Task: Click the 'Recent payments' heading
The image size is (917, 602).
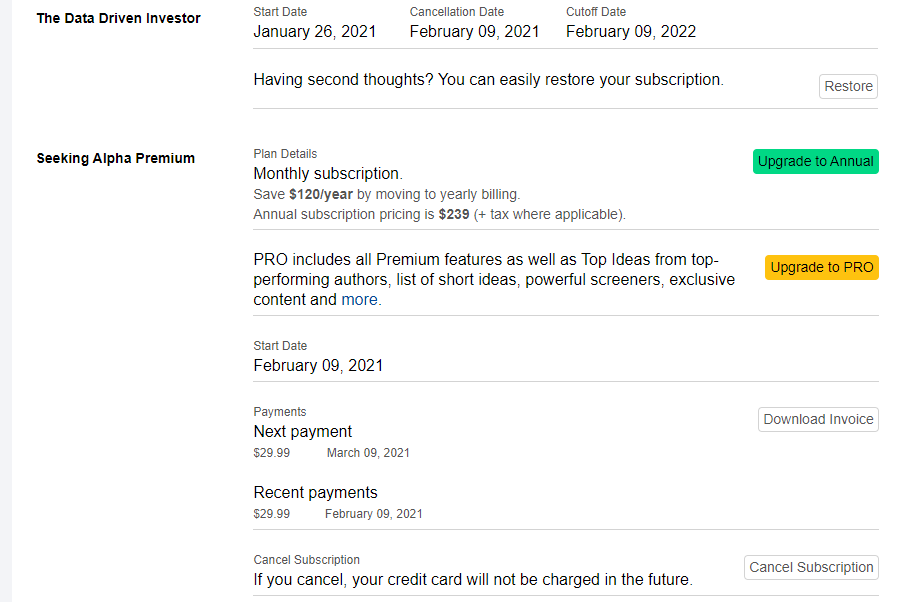Action: (x=315, y=492)
